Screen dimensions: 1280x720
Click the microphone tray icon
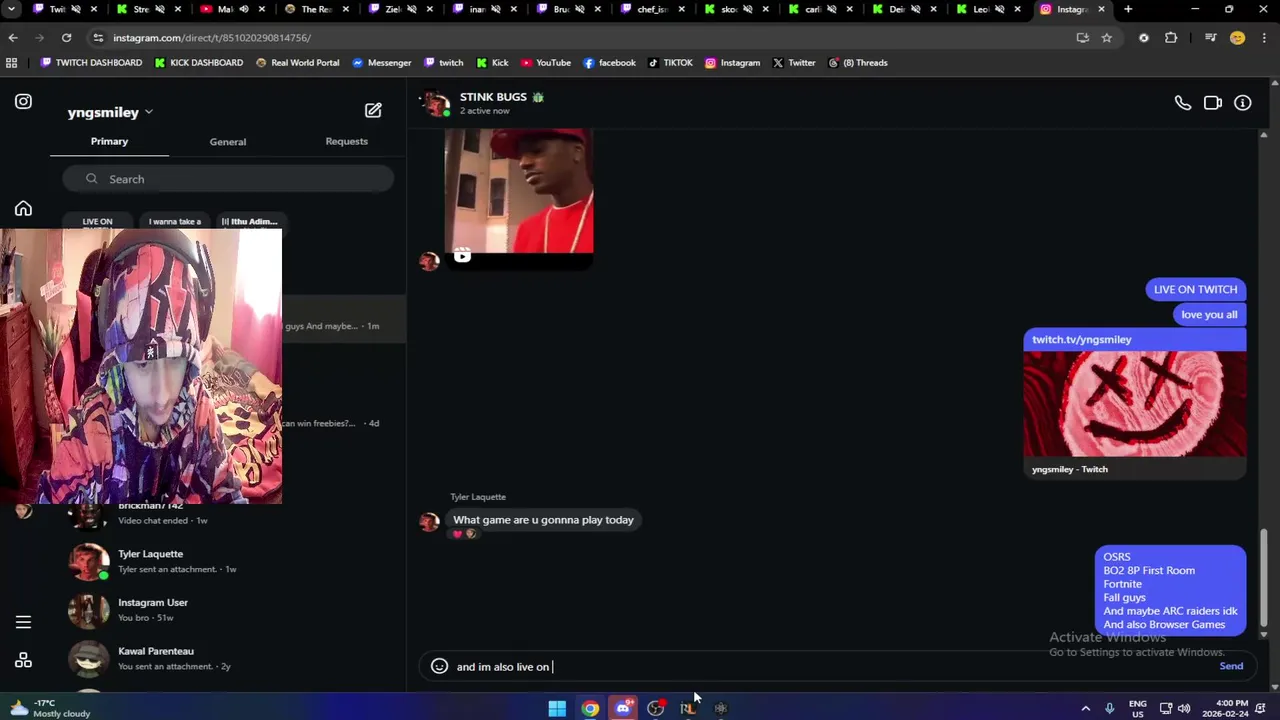tap(1110, 708)
